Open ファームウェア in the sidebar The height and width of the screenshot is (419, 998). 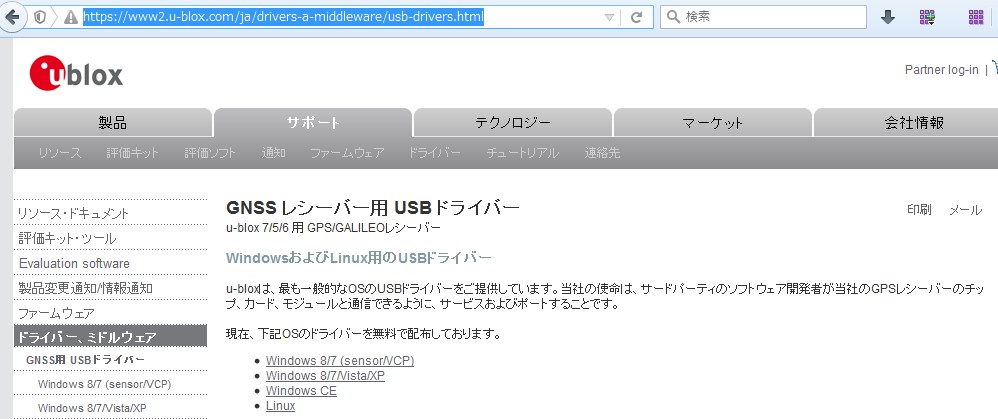click(56, 313)
